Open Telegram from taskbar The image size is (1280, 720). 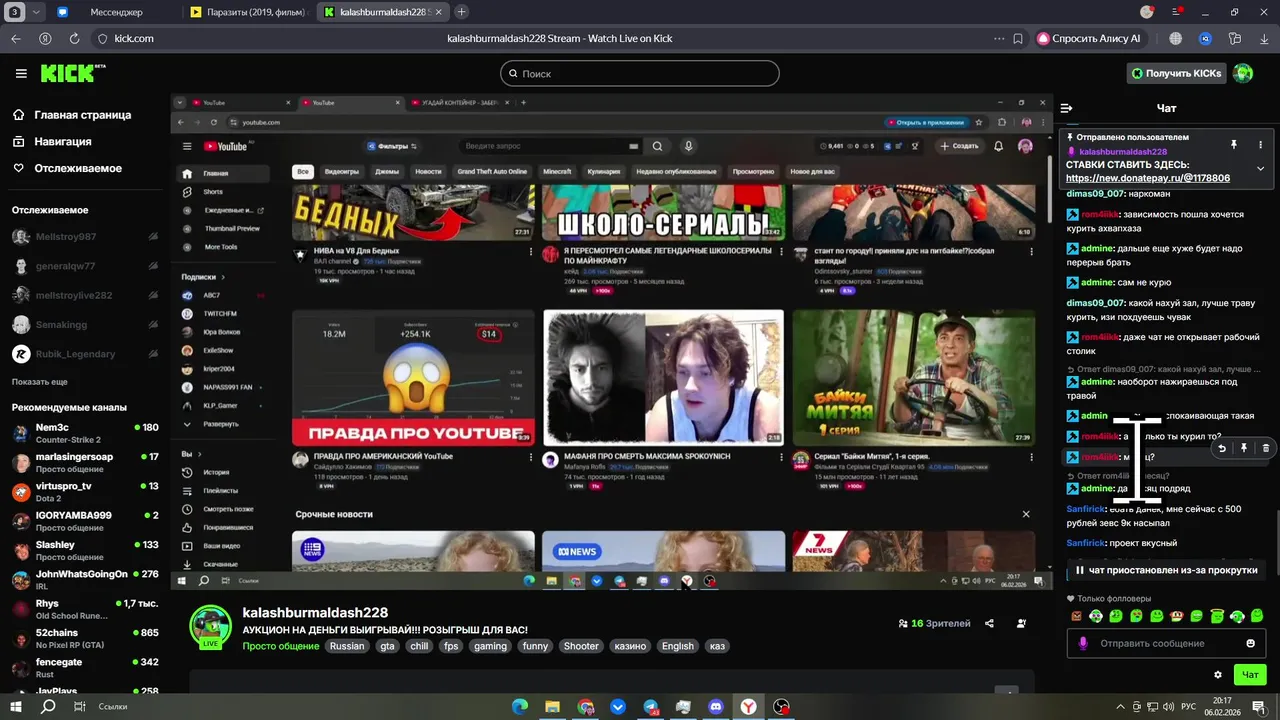pos(651,707)
